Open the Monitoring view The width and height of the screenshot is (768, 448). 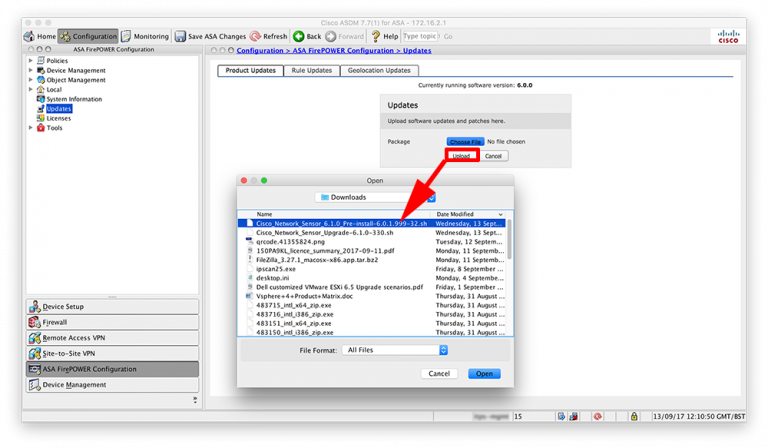pyautogui.click(x=145, y=36)
